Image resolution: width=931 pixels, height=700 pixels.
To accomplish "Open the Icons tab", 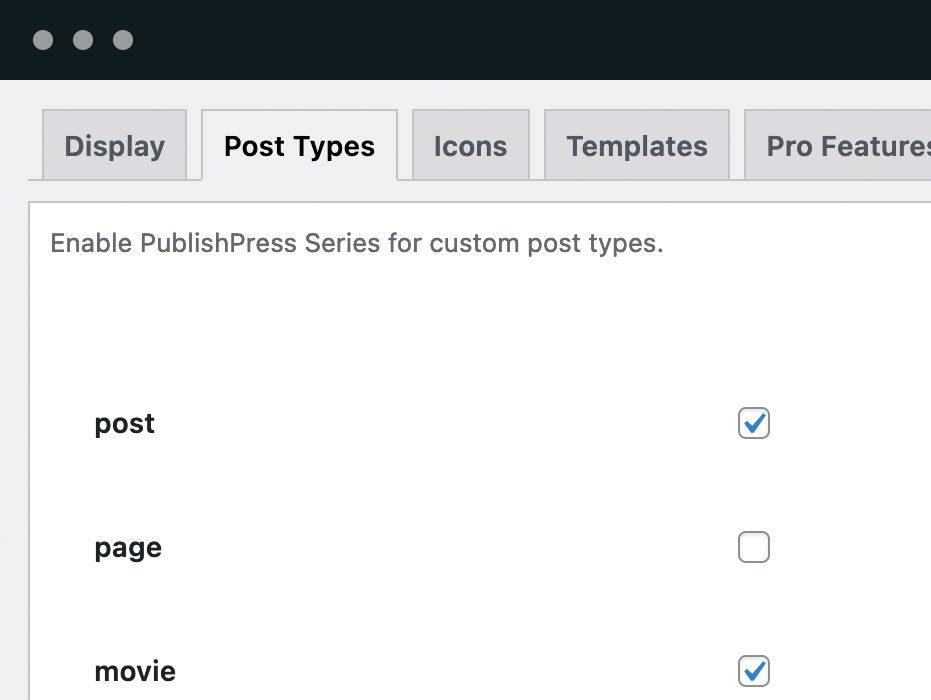I will tap(470, 145).
